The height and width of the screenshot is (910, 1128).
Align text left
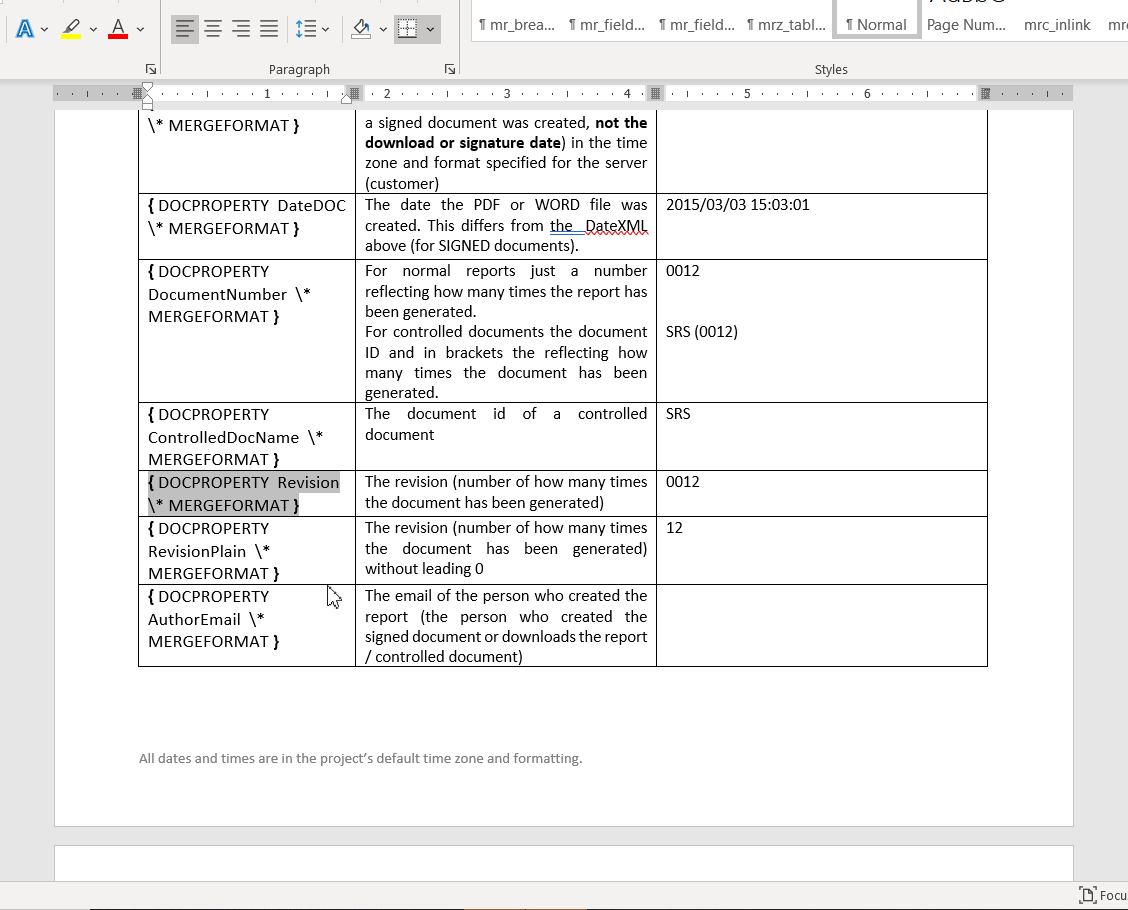(185, 29)
